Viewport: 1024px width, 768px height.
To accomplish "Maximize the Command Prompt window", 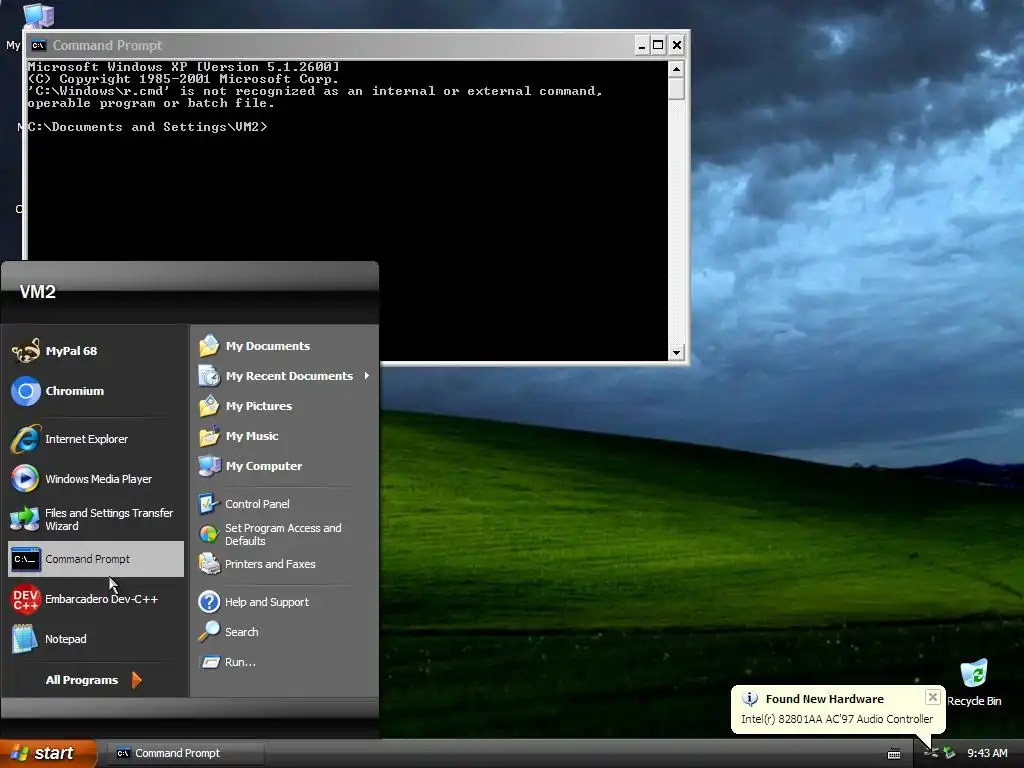I will [658, 45].
